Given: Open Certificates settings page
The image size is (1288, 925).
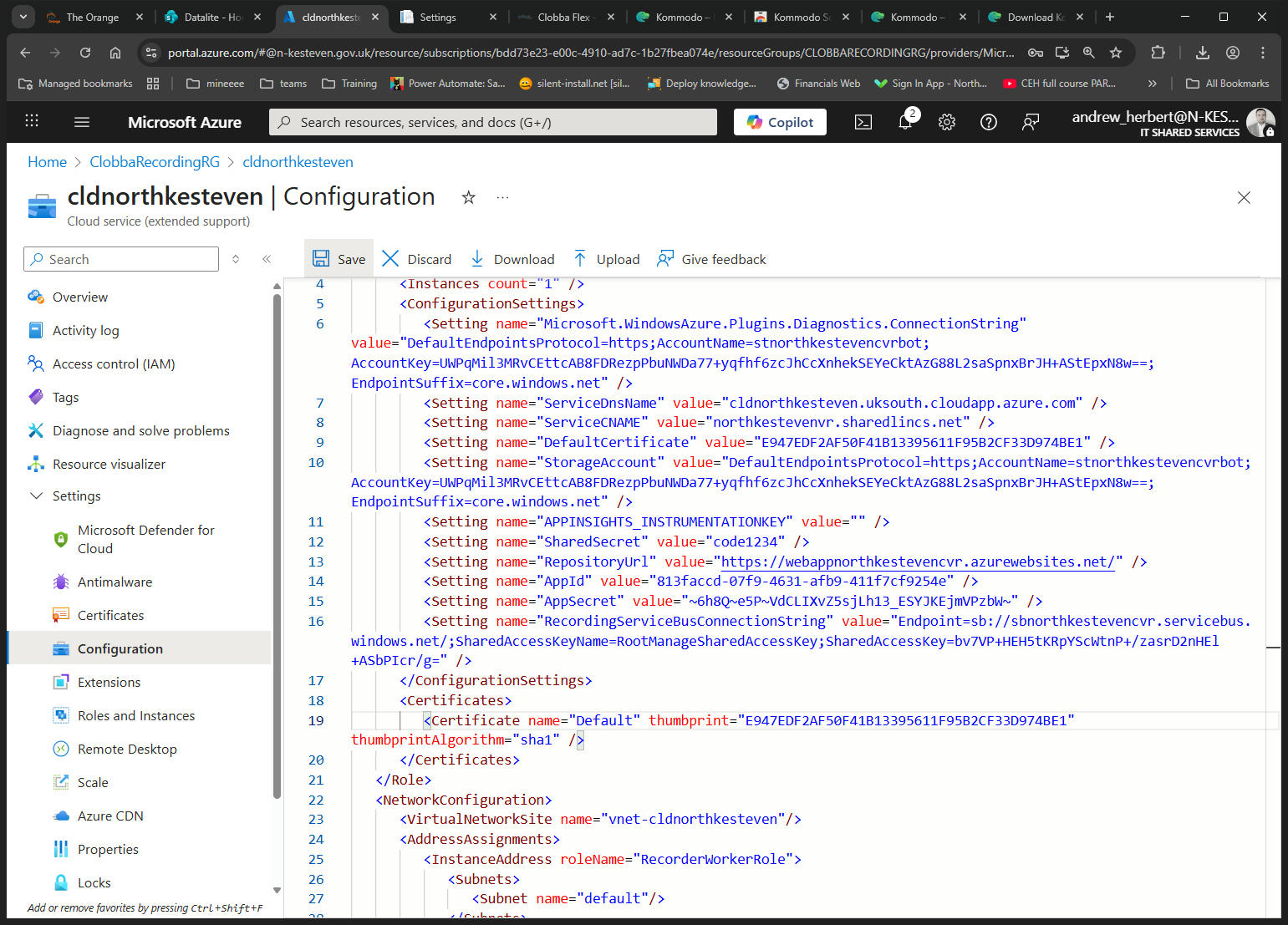Looking at the screenshot, I should point(110,615).
